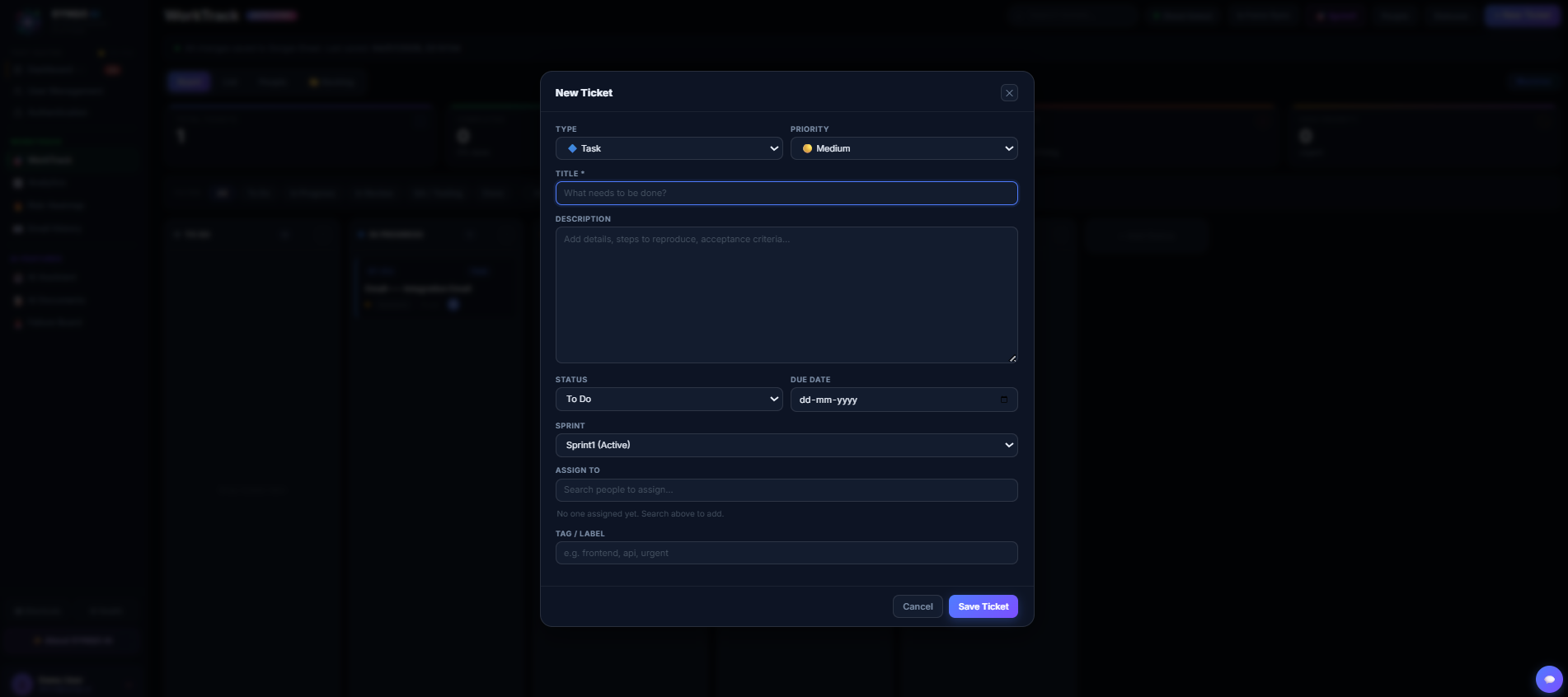Grab the Description resize handle
This screenshot has height=697, width=1568.
coord(1012,358)
